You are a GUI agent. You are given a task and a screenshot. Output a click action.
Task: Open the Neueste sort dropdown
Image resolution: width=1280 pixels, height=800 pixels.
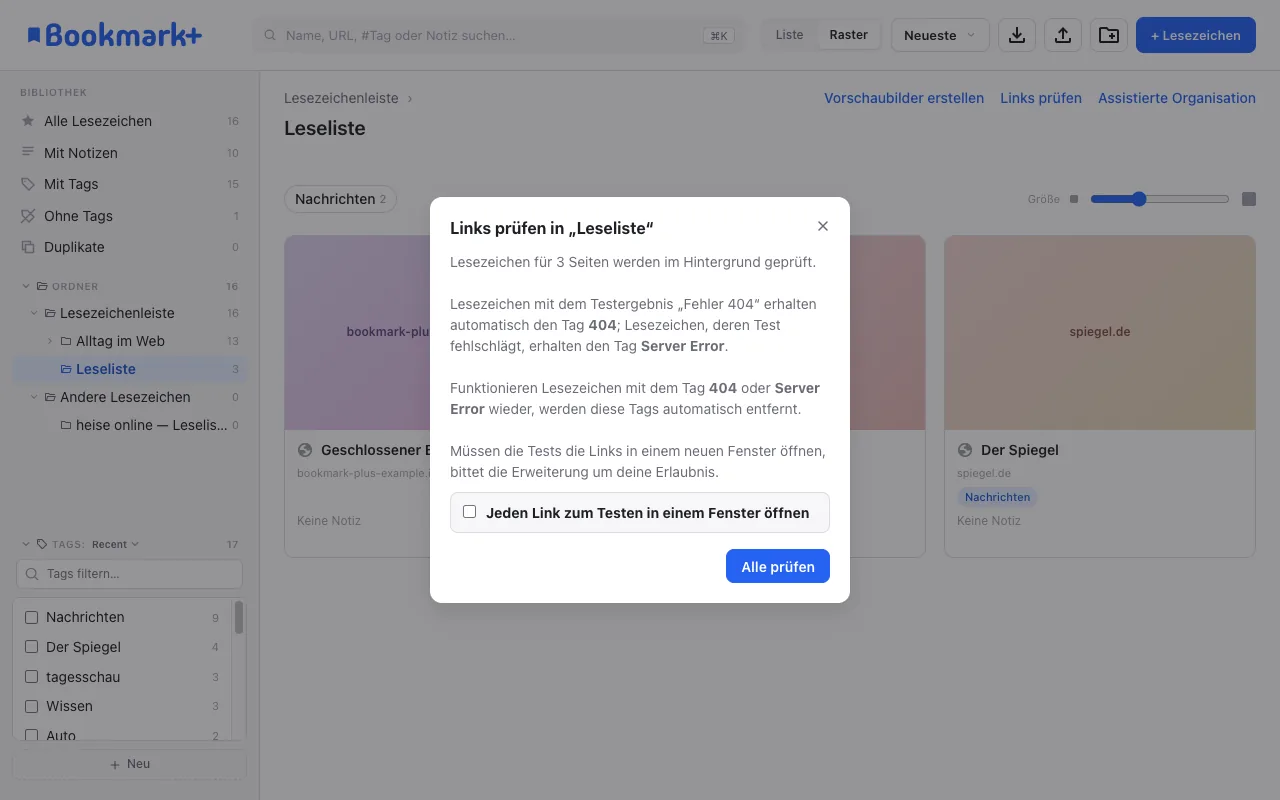[x=940, y=35]
